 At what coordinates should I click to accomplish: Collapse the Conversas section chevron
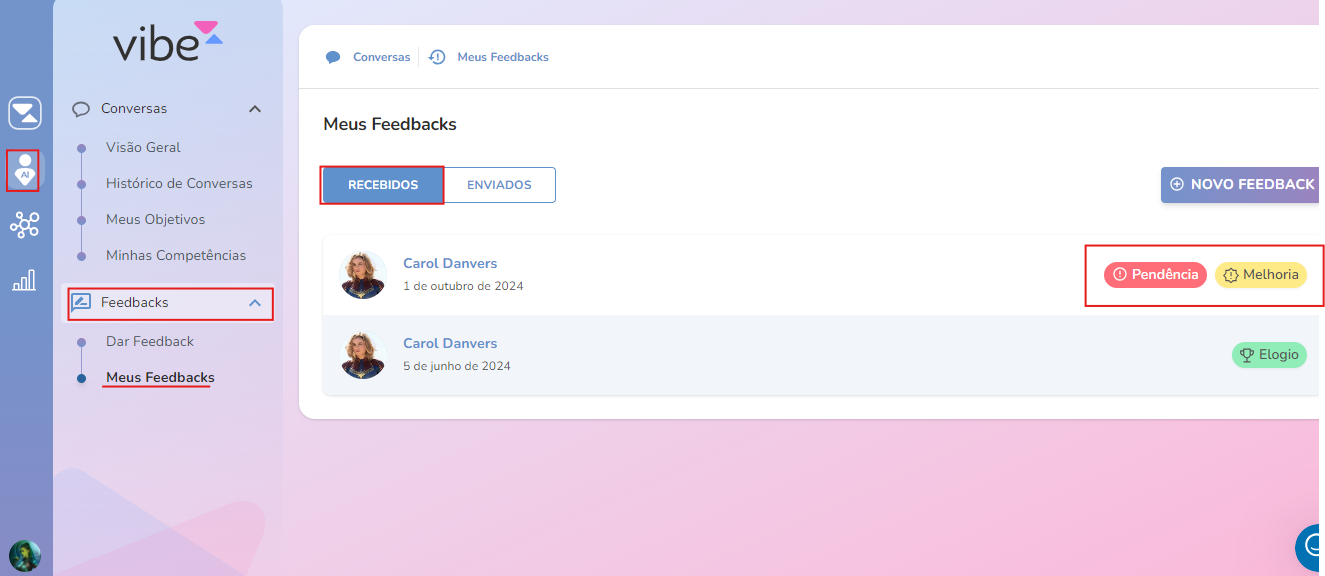click(255, 109)
